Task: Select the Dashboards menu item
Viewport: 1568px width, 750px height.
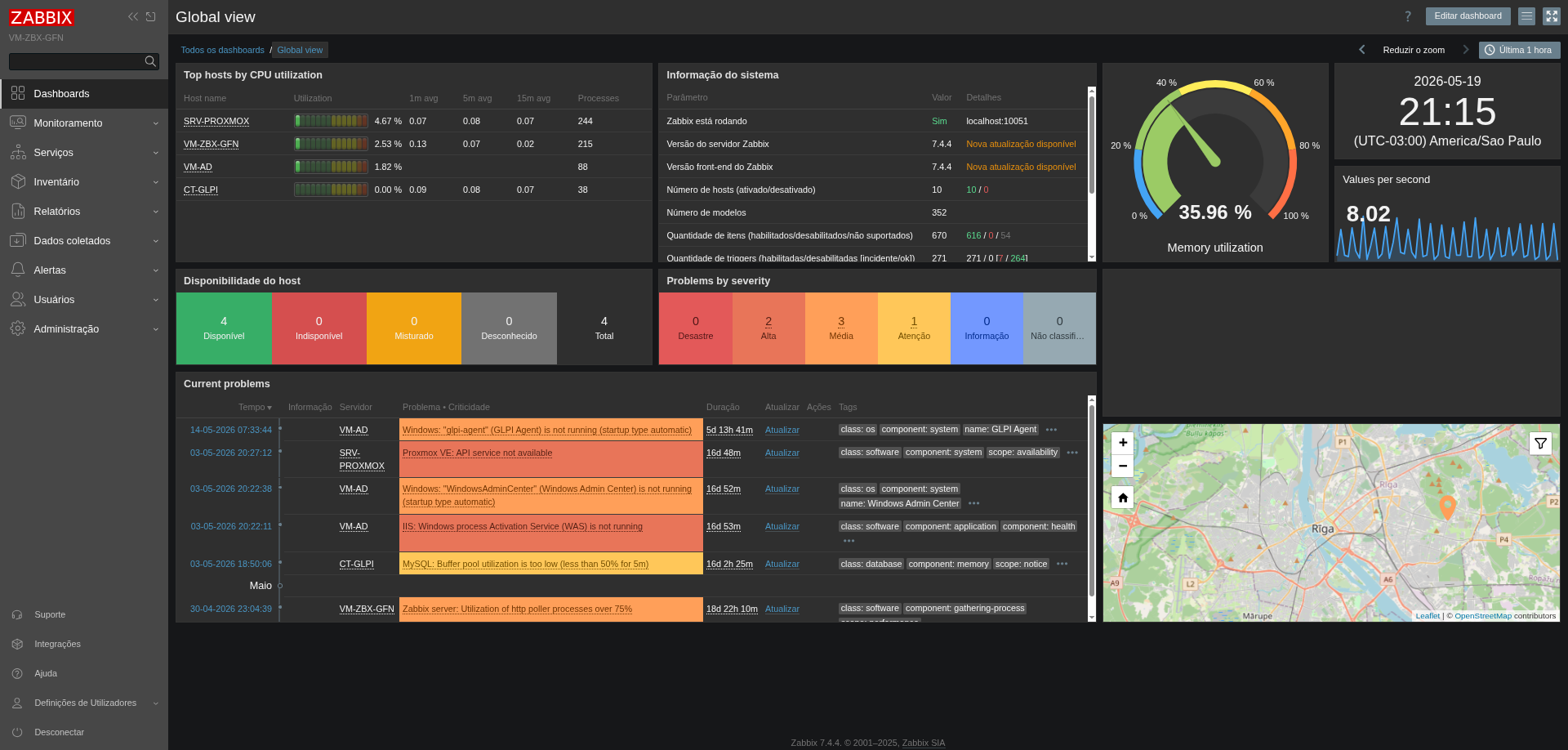Action: pyautogui.click(x=84, y=94)
